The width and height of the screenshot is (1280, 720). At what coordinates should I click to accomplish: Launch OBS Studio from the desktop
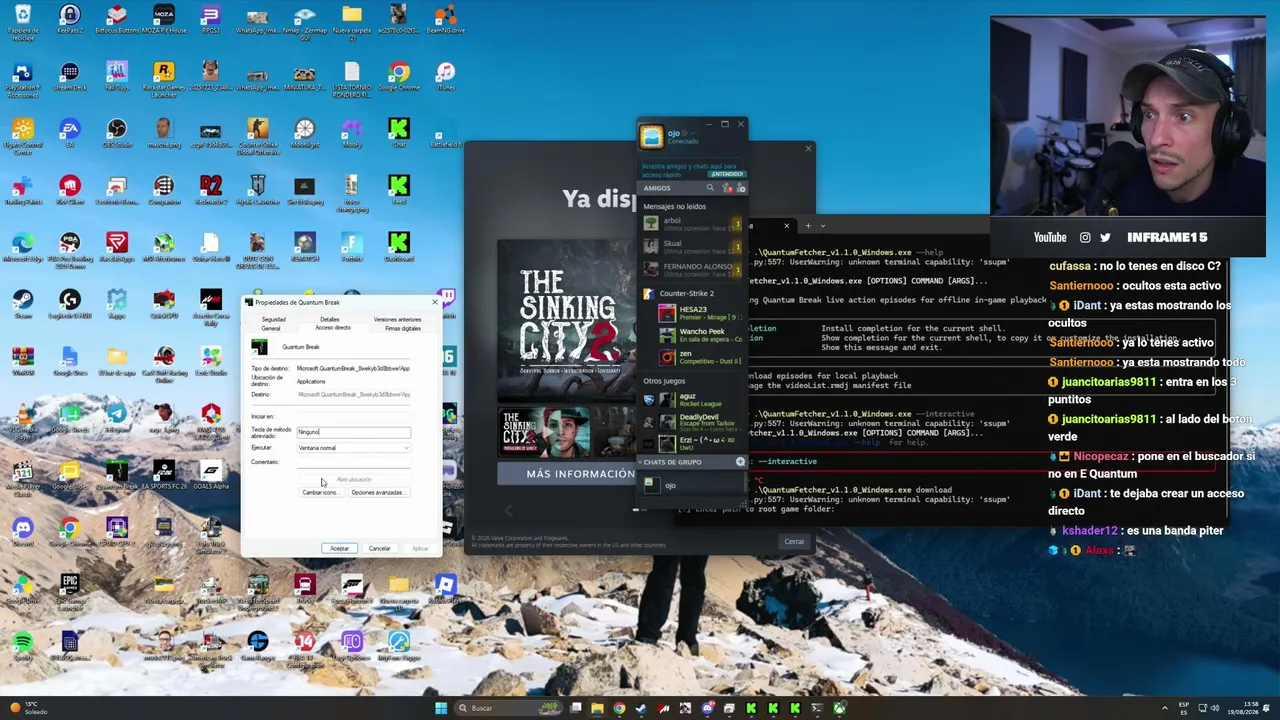(x=117, y=133)
